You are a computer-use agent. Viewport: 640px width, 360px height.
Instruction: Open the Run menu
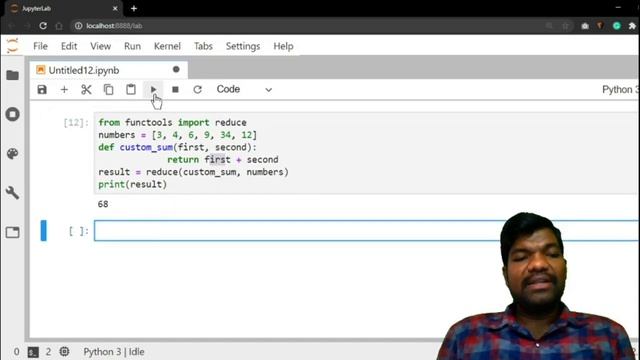tap(132, 46)
